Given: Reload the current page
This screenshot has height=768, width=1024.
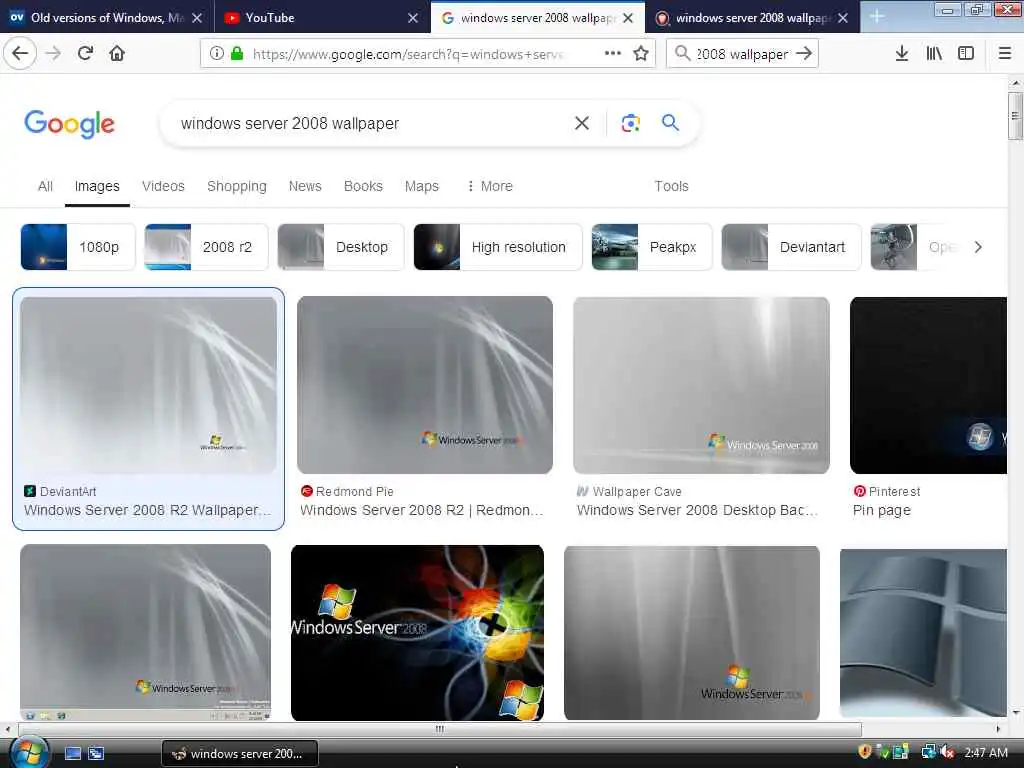Looking at the screenshot, I should tap(85, 54).
